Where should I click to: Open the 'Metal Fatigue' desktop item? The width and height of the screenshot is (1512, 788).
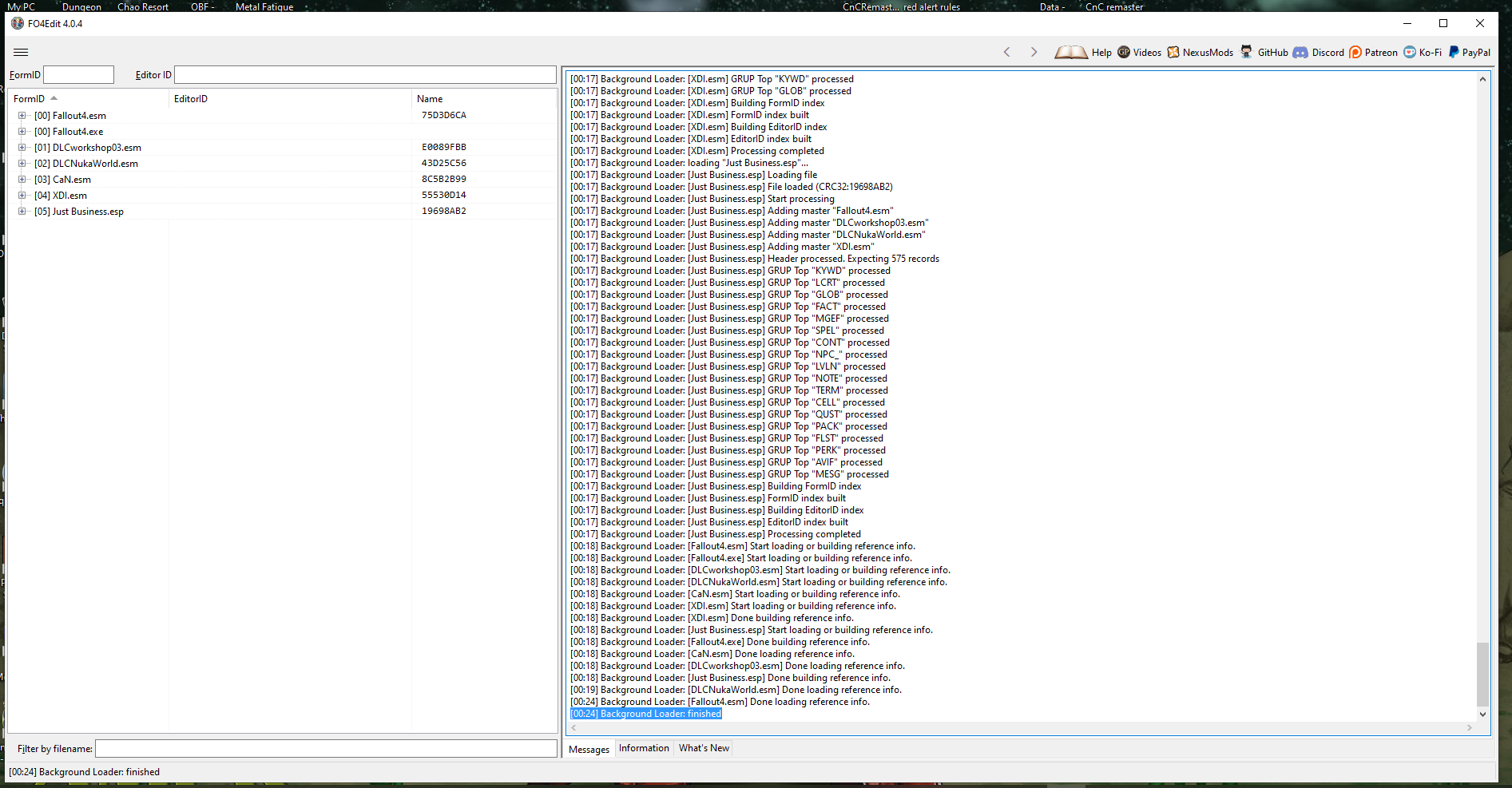264,6
